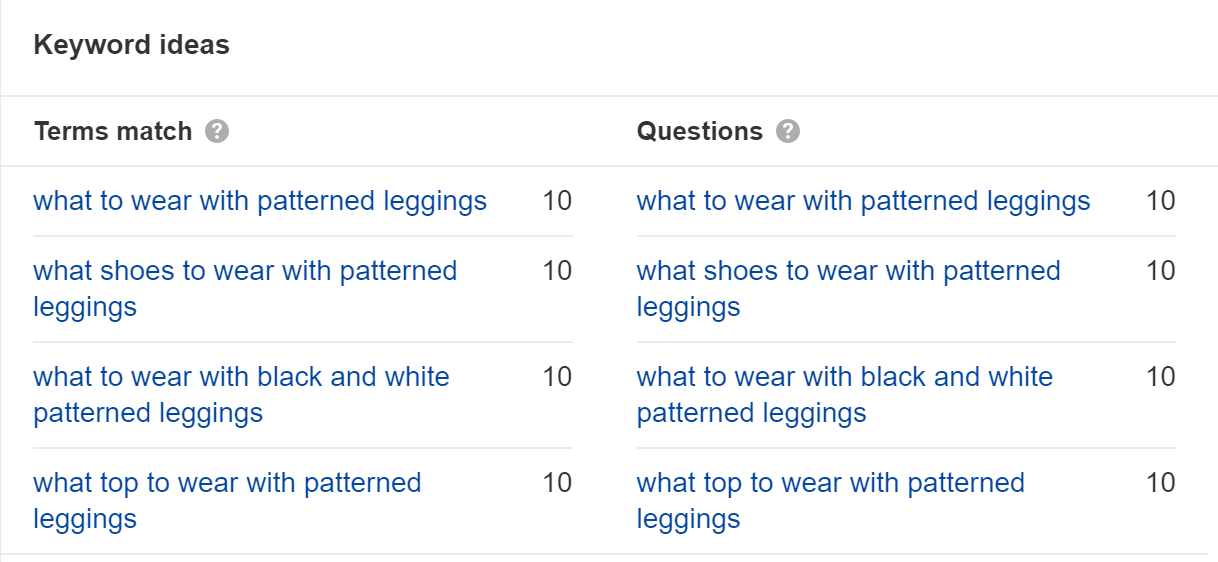Screen dimensions: 1218x562
Task: Click volume 10 beside 'what top' Terms match keyword
Action: tap(557, 483)
